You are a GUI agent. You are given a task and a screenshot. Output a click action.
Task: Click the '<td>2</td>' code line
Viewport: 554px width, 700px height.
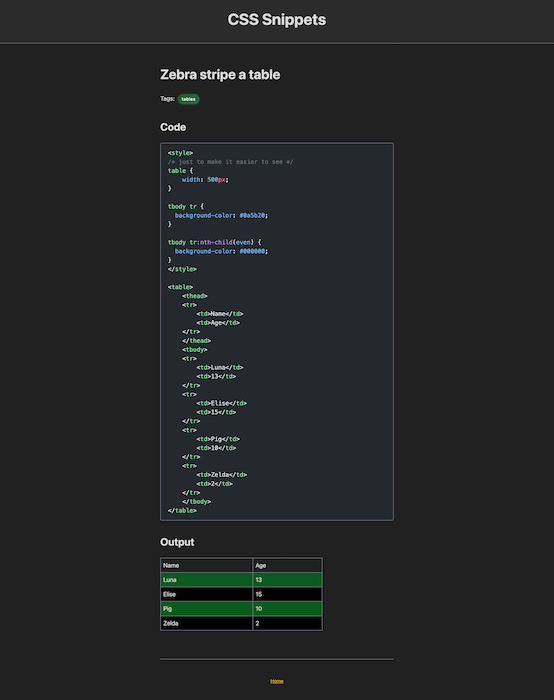pyautogui.click(x=214, y=483)
